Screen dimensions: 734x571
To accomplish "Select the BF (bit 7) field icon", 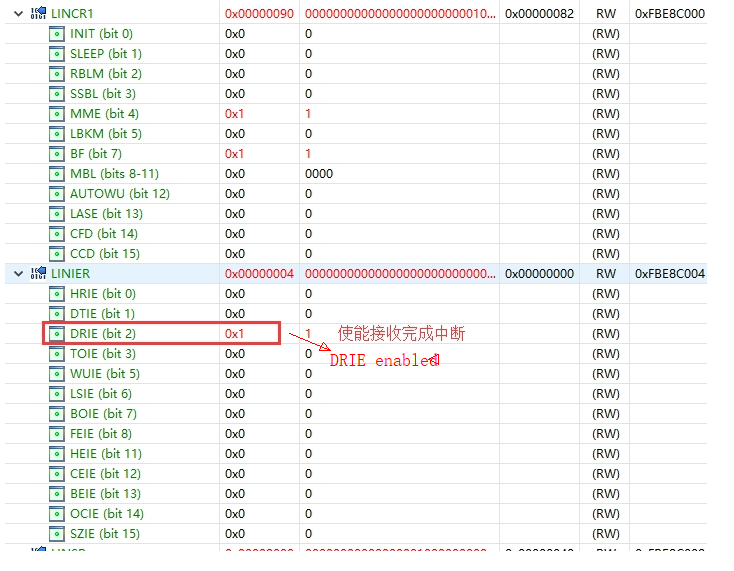I will coord(57,154).
